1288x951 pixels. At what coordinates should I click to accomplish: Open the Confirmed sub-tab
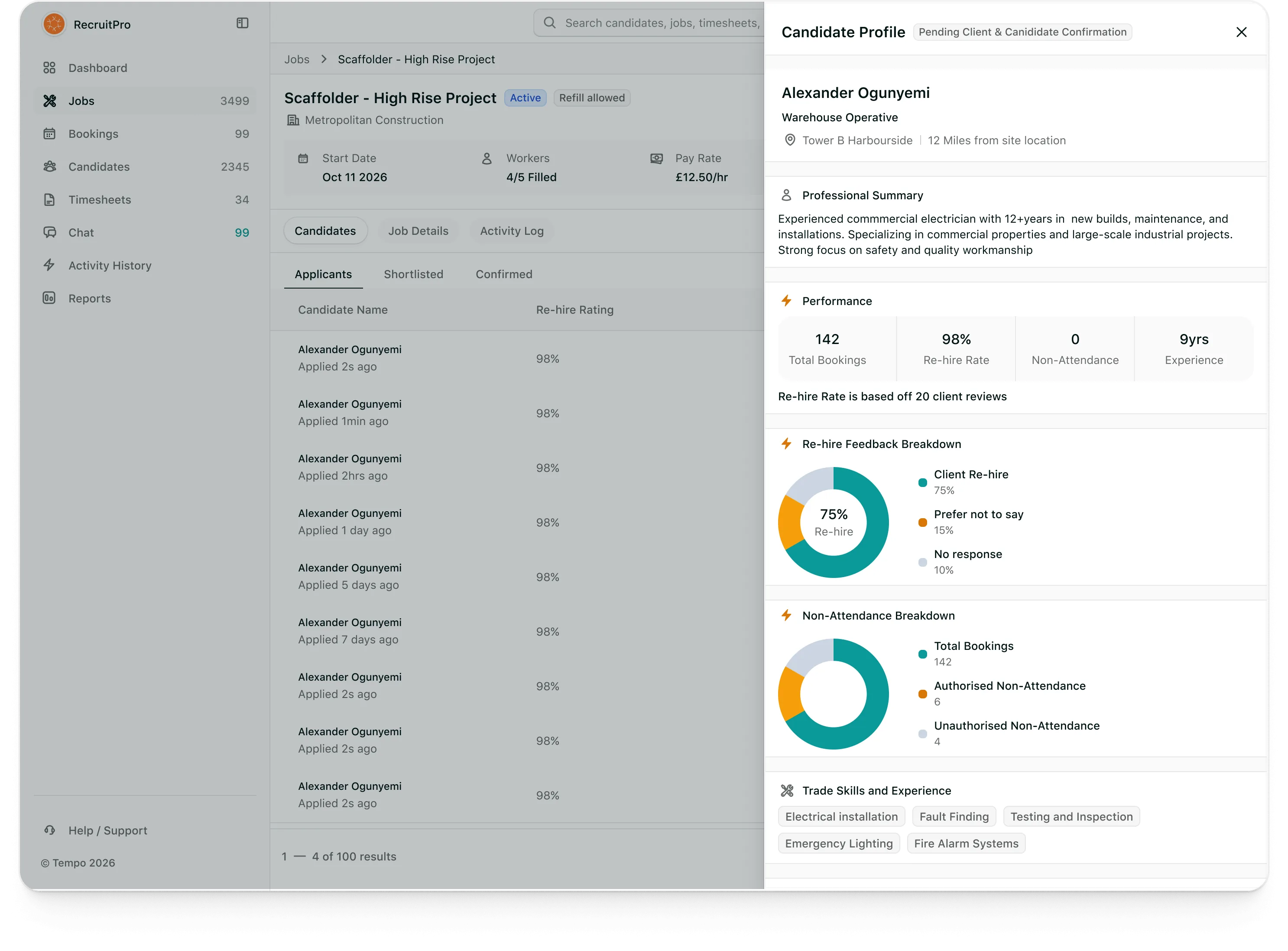pos(503,275)
